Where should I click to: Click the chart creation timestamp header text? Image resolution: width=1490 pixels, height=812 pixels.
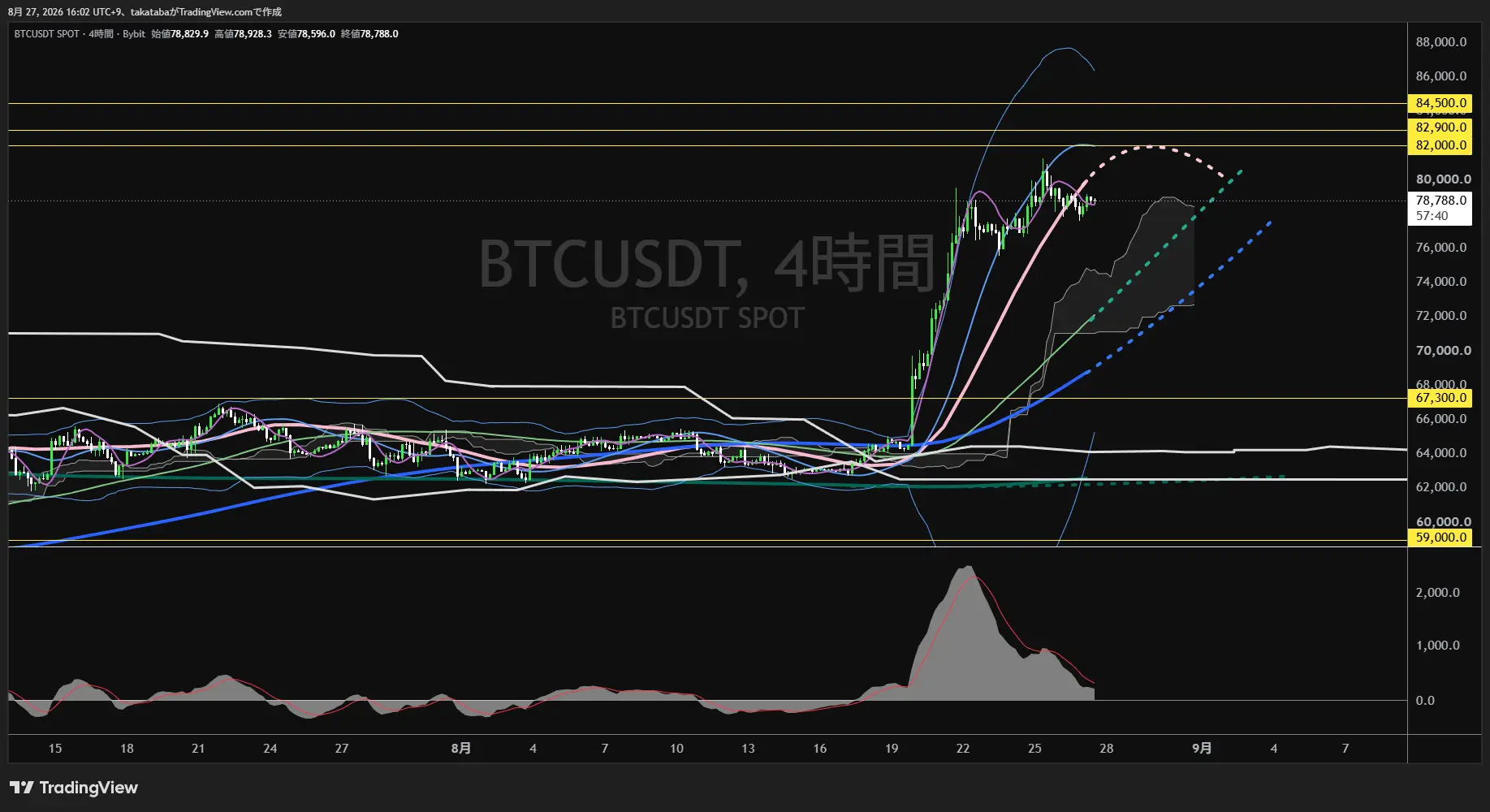[145, 12]
